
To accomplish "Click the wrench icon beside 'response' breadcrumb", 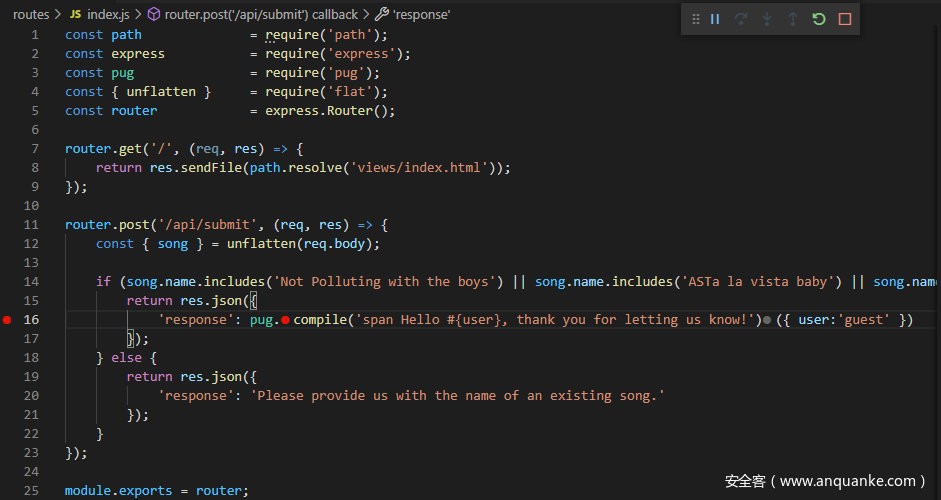I will pos(382,15).
